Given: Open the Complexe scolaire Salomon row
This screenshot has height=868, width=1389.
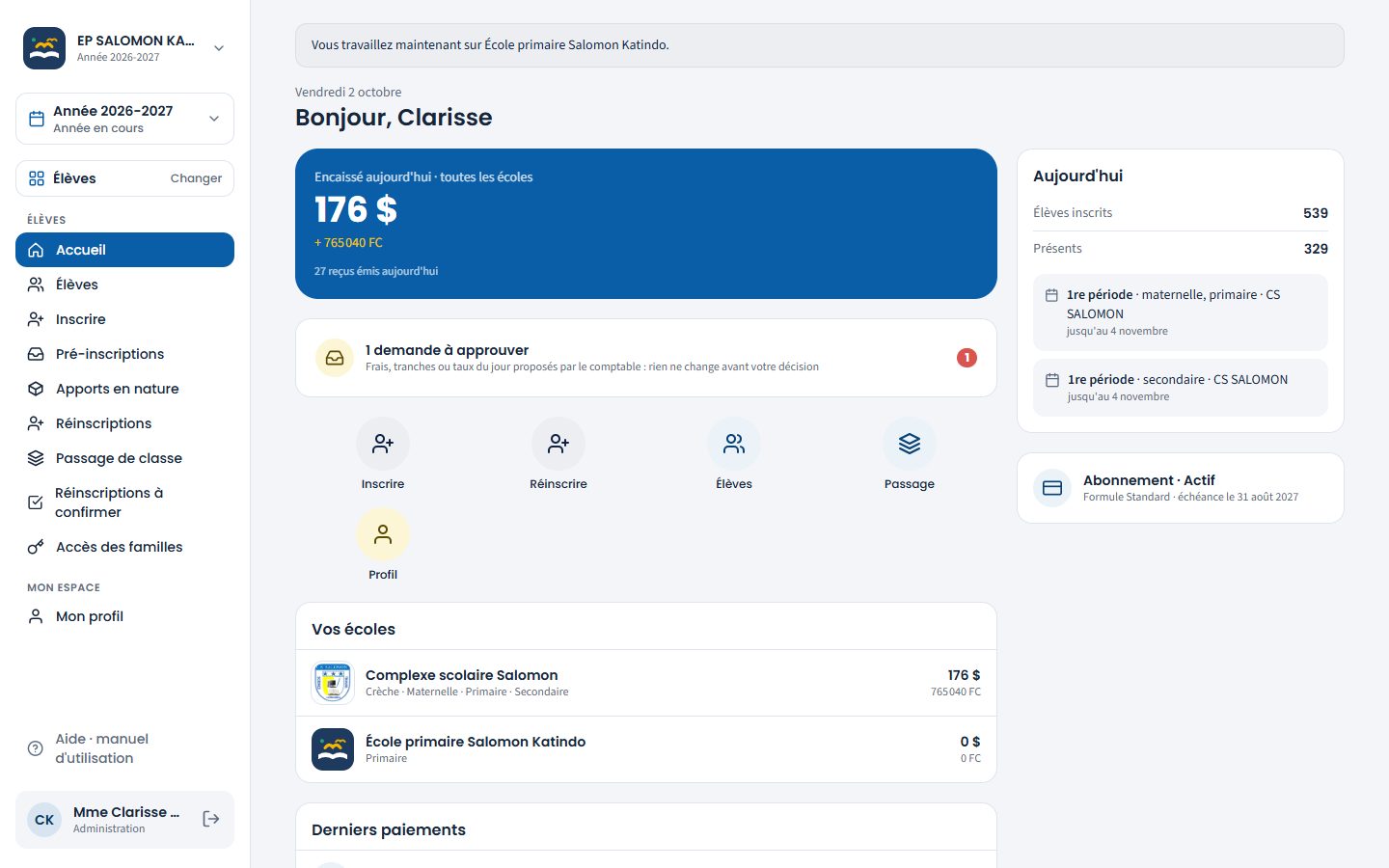Looking at the screenshot, I should [646, 683].
